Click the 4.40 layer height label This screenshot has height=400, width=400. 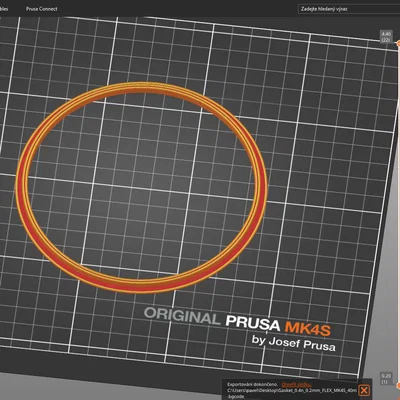click(x=386, y=37)
